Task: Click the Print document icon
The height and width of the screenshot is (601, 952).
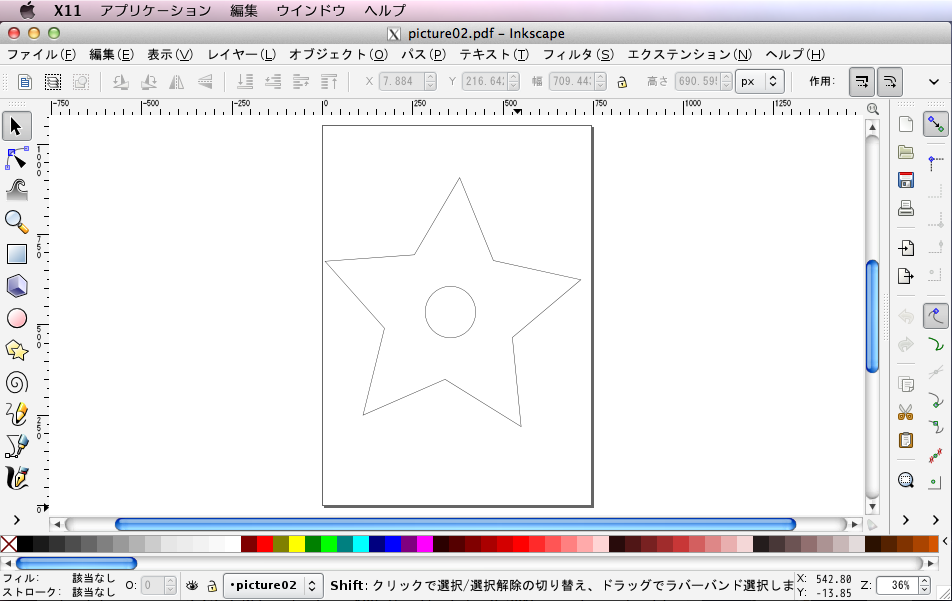Action: tap(905, 208)
